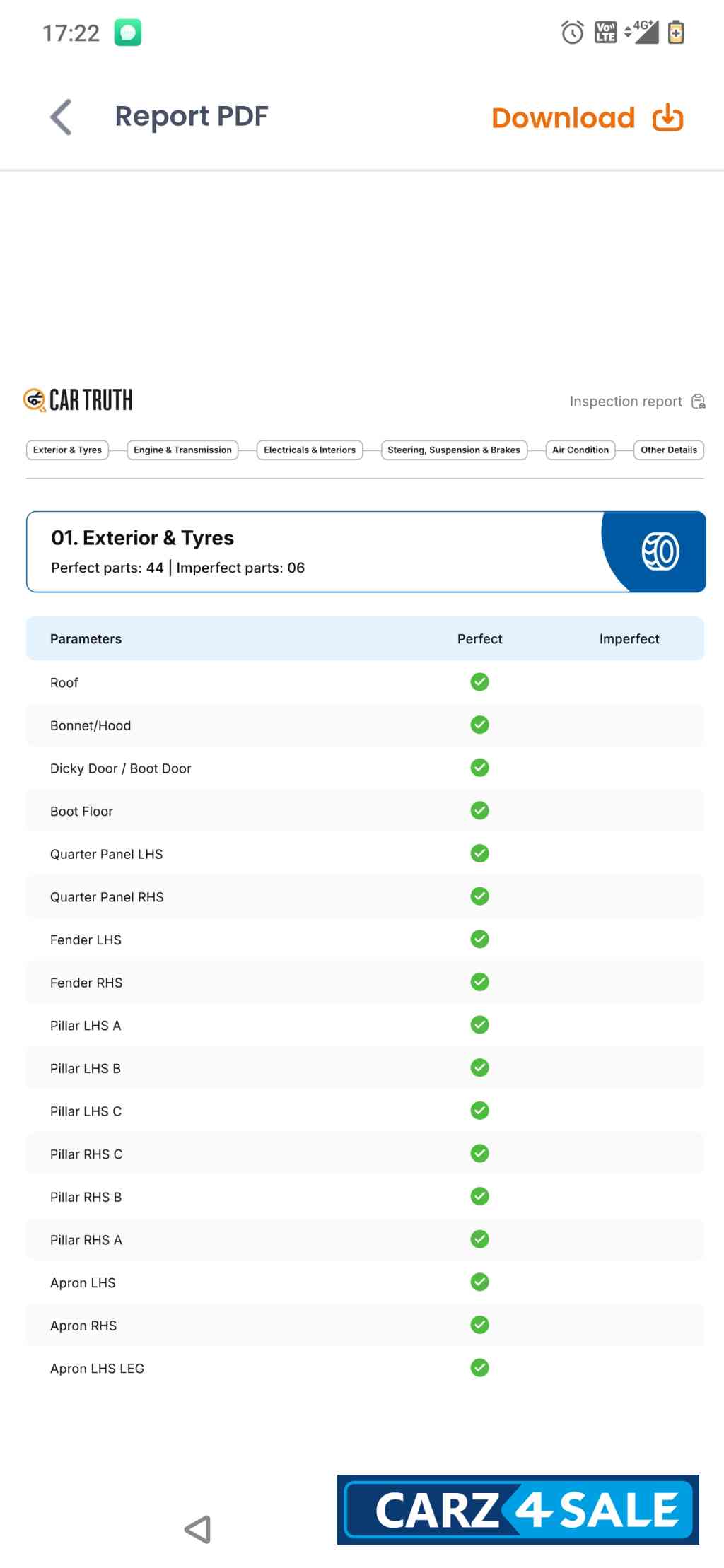Switch to Engine & Transmission tab
The height and width of the screenshot is (1568, 724).
[182, 450]
